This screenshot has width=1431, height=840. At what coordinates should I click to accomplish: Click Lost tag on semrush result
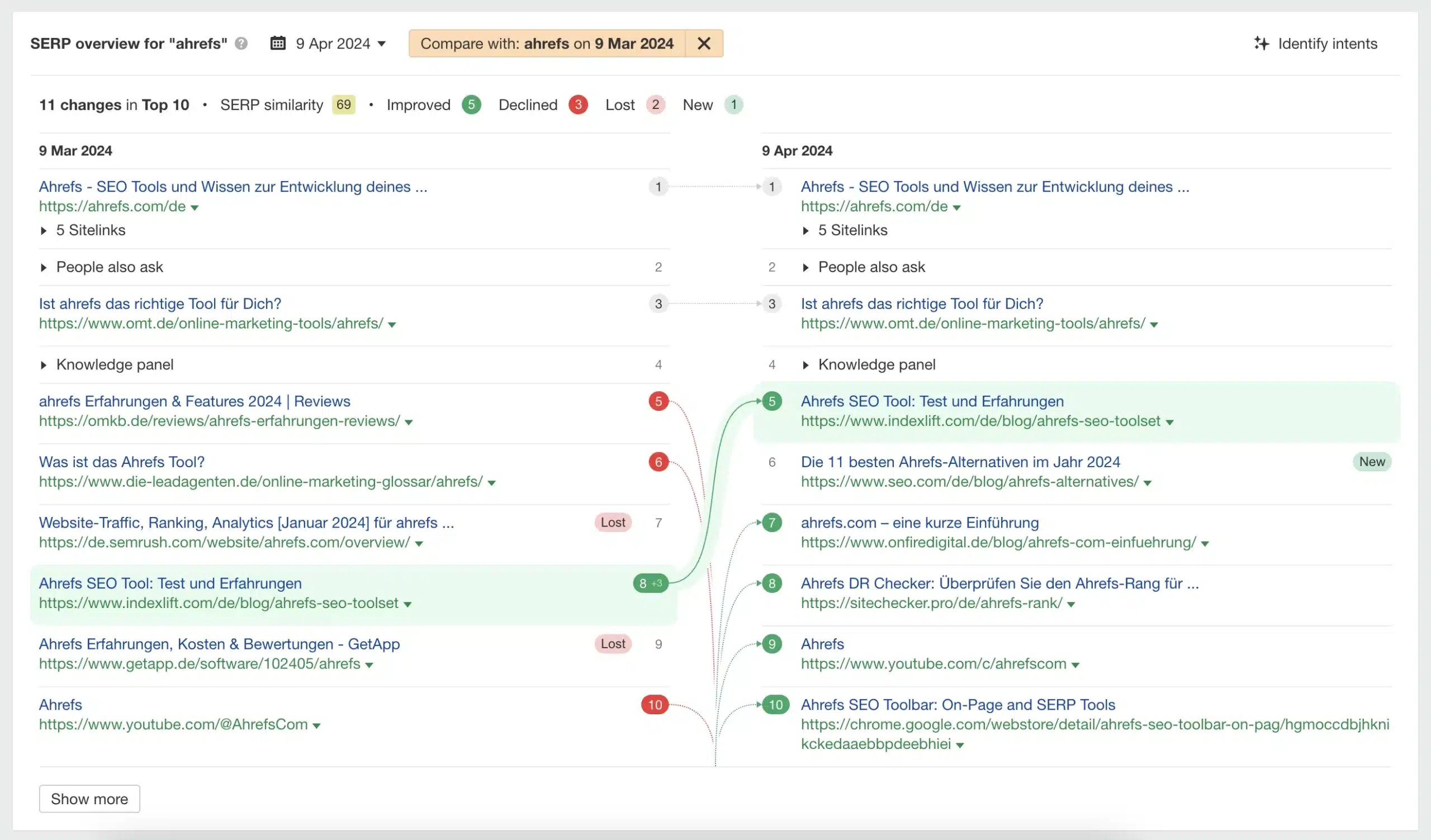613,522
